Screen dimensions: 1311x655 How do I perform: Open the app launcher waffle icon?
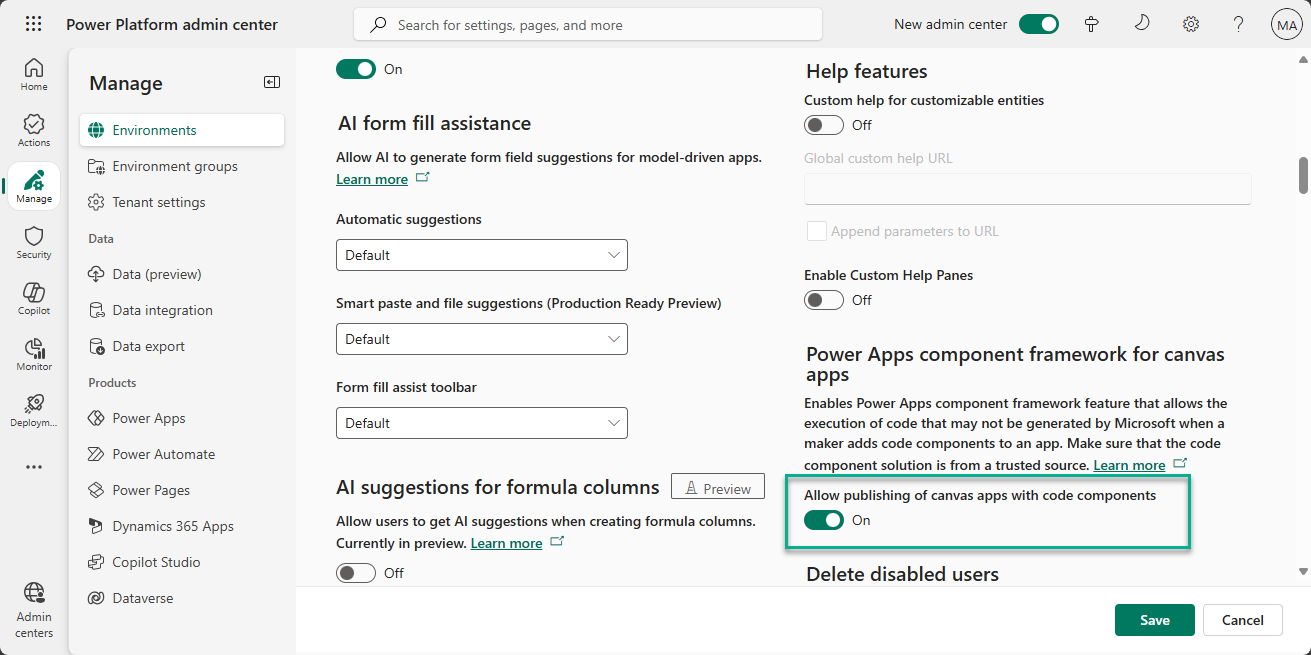click(33, 24)
